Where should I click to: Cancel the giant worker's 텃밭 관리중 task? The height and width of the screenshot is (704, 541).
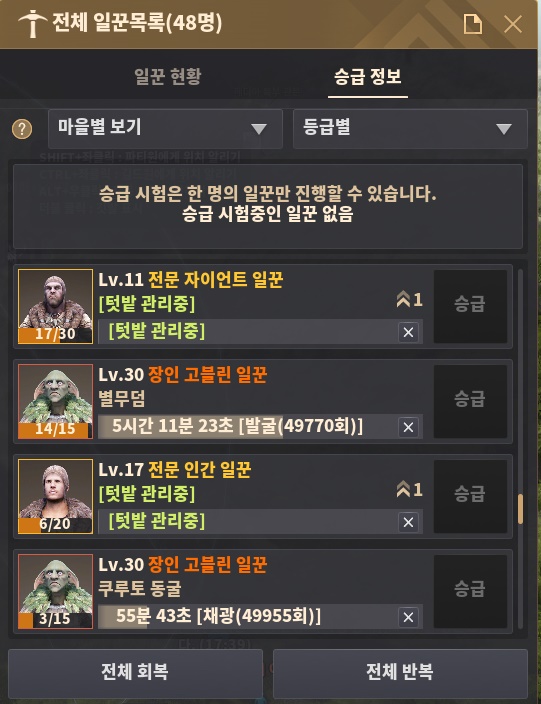pos(408,332)
